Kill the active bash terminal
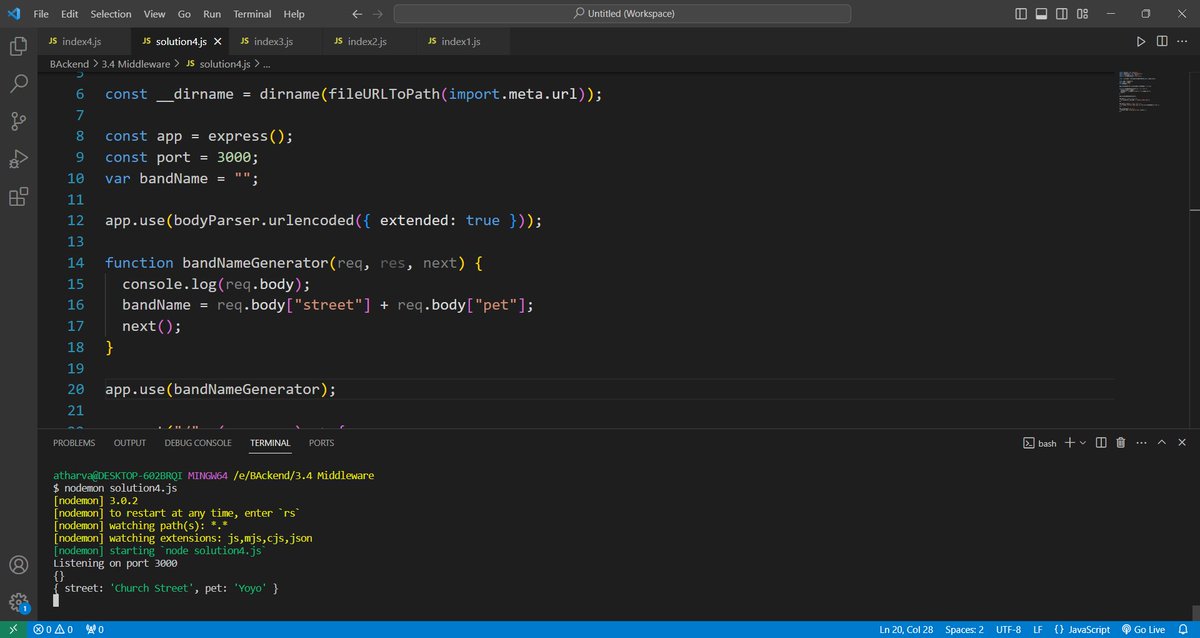Viewport: 1200px width, 638px height. pyautogui.click(x=1121, y=442)
